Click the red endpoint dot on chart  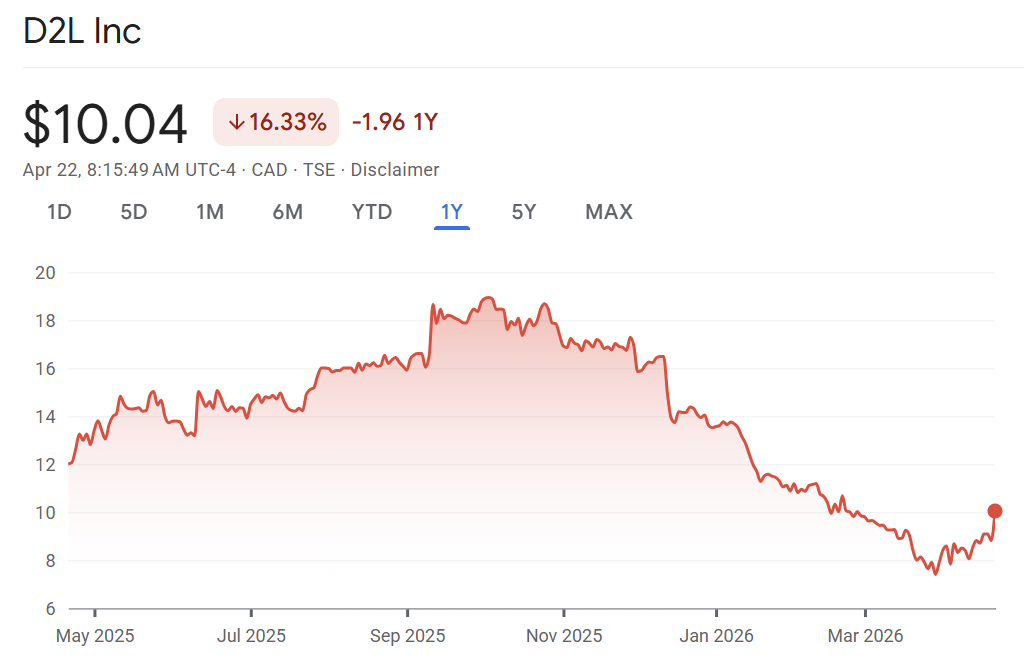pyautogui.click(x=994, y=511)
